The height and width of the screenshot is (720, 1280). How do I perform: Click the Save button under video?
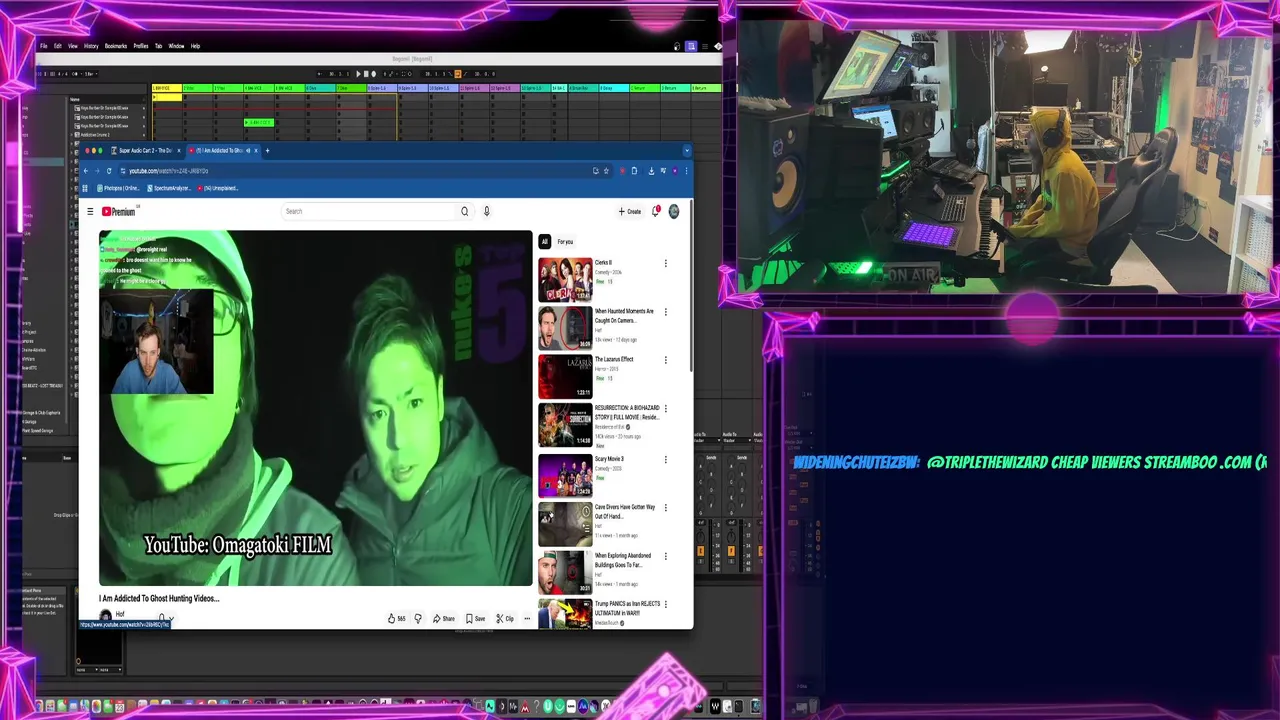click(475, 618)
